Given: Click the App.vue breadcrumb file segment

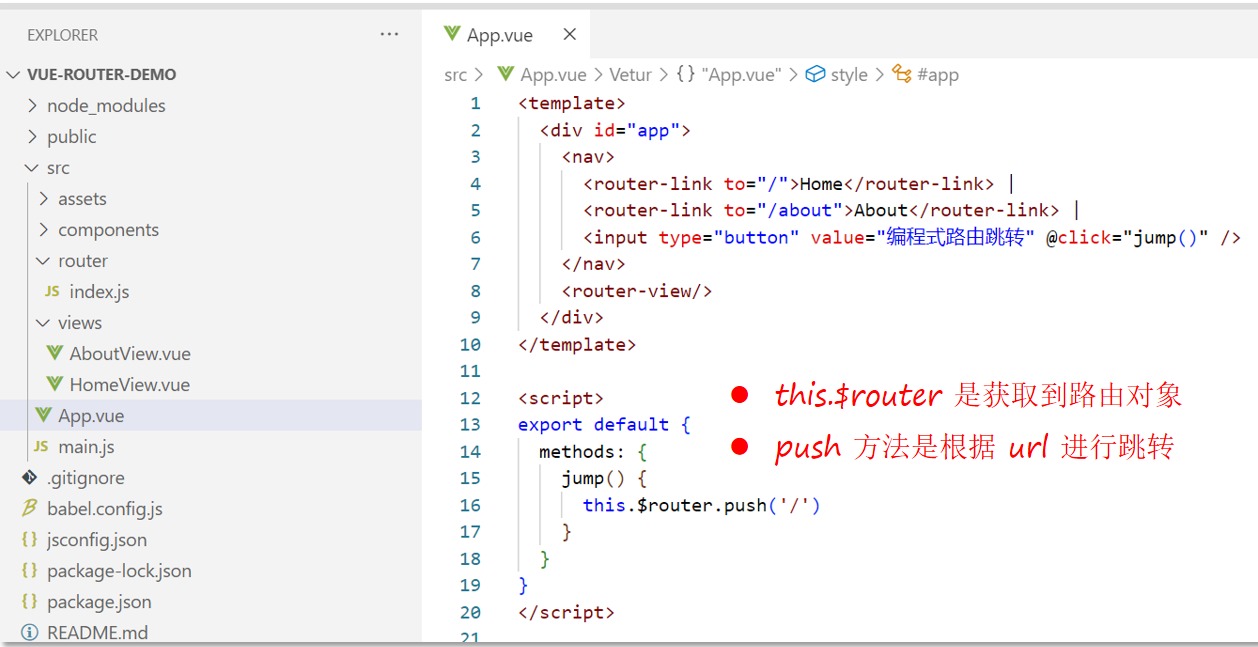Looking at the screenshot, I should [x=553, y=75].
